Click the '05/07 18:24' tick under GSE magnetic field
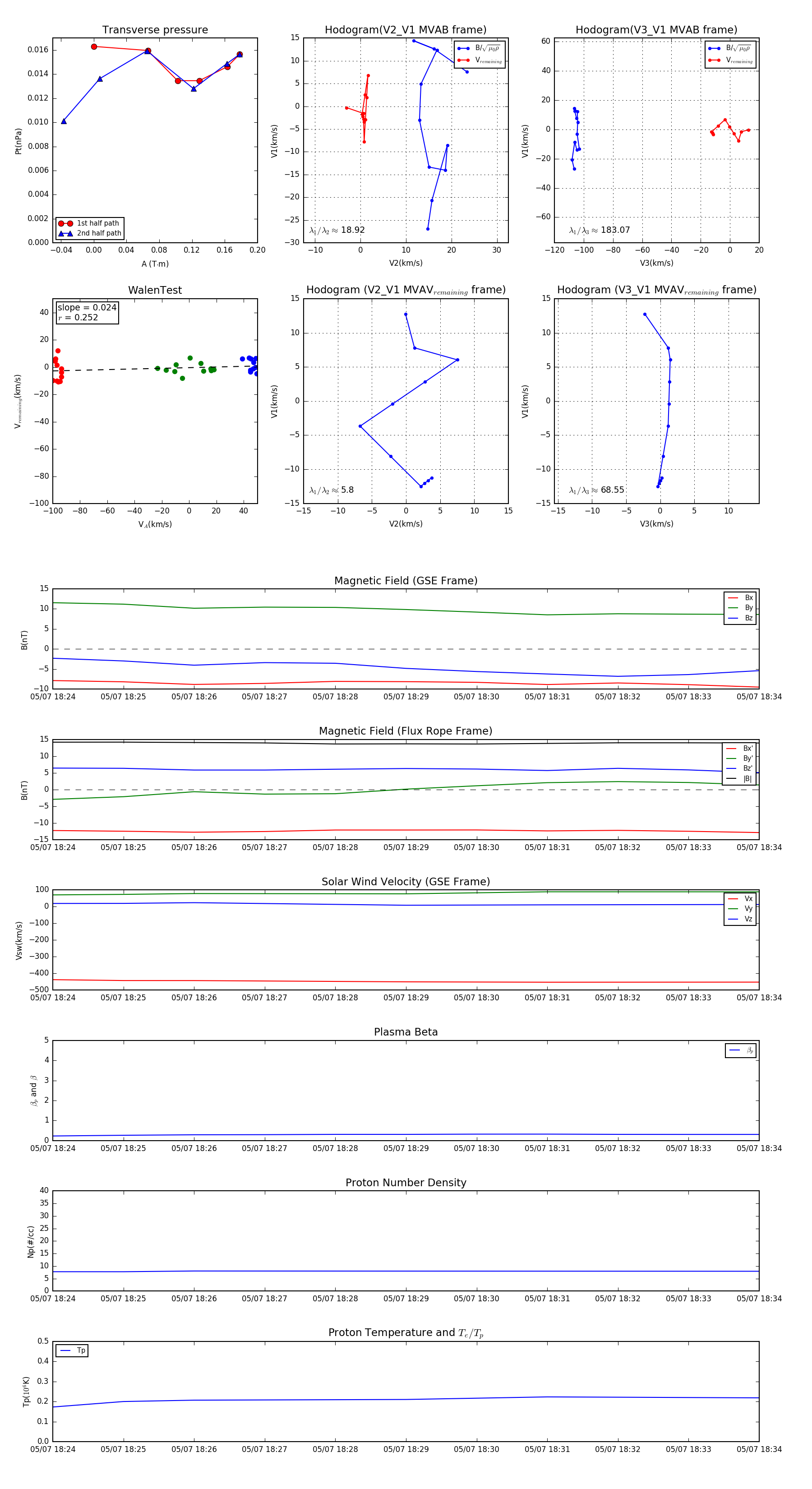The height and width of the screenshot is (1489, 812). point(53,697)
